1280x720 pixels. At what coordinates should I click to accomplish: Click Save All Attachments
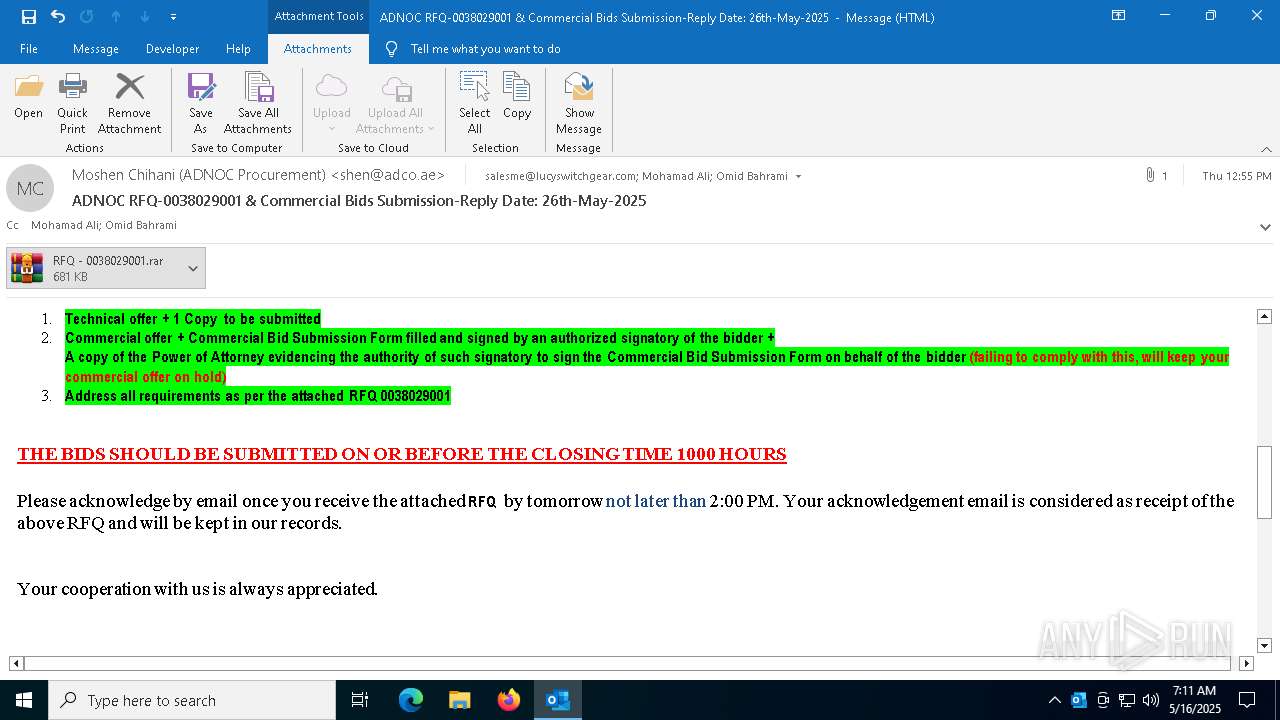click(258, 103)
